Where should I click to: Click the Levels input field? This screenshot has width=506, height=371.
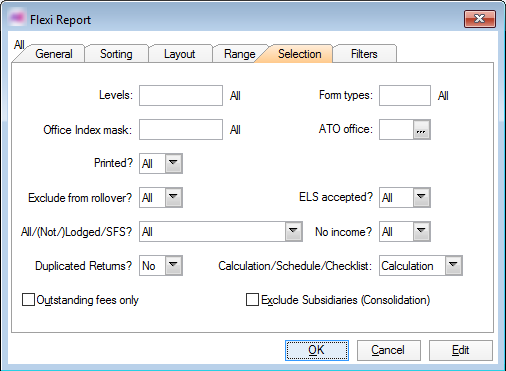pos(181,96)
